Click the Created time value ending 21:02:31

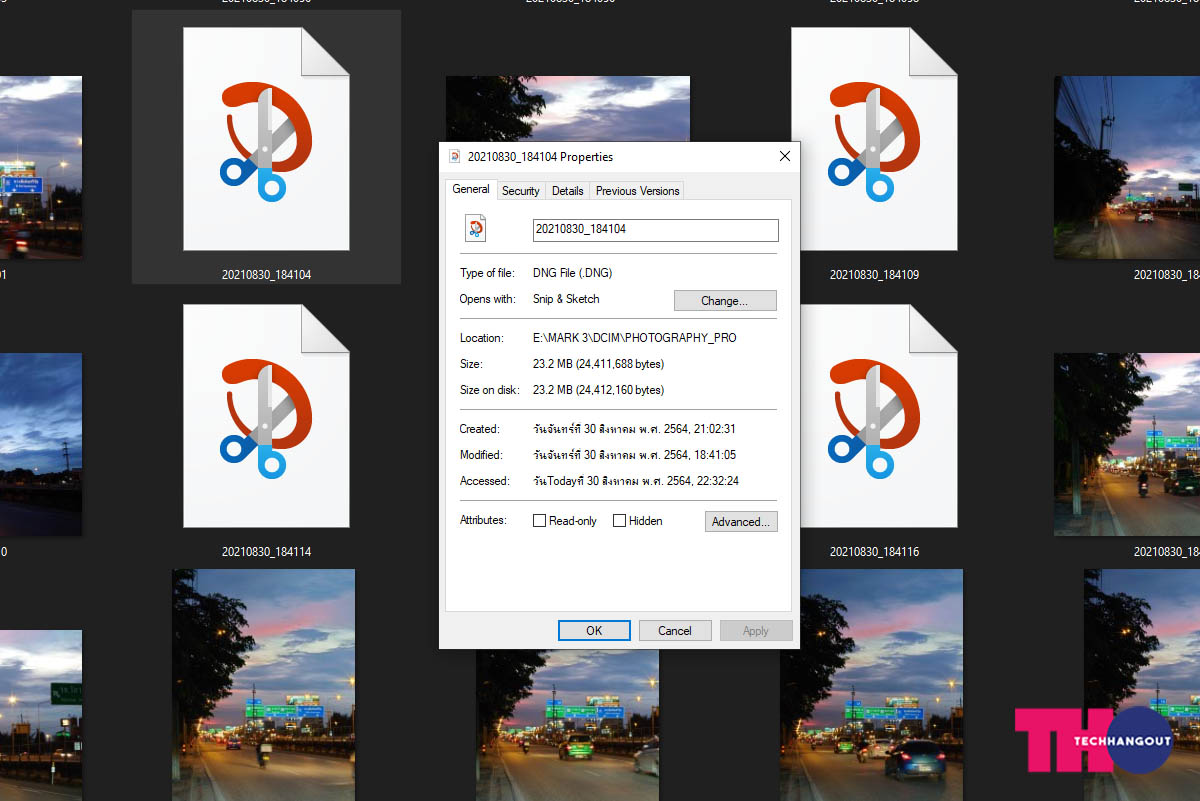(x=635, y=429)
